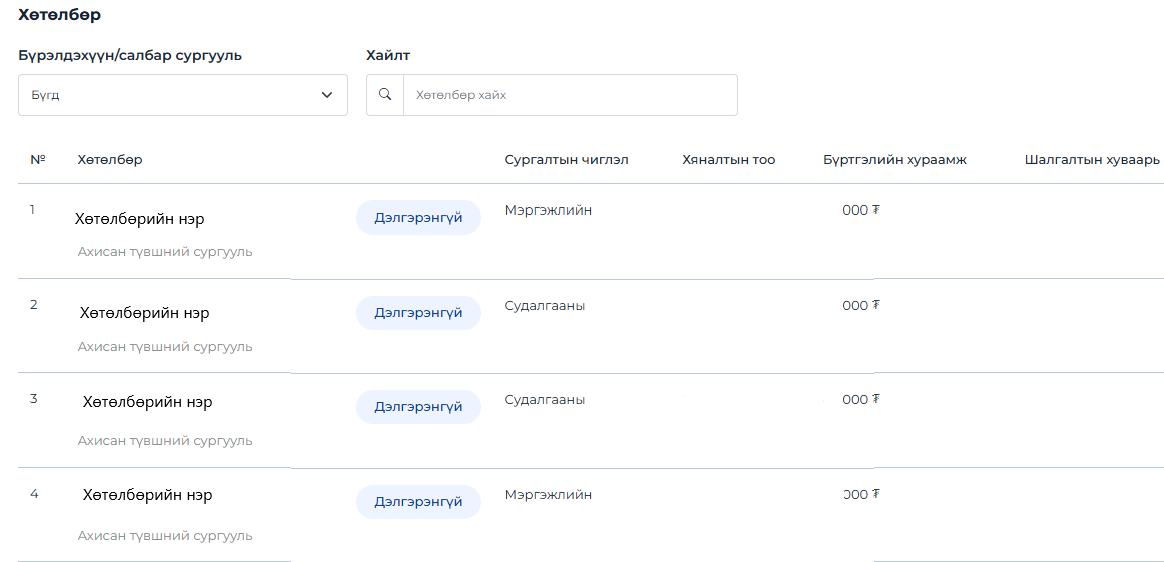Open Дэлгэрэнгүй for program row 1
1164x562 pixels.
[x=419, y=218]
